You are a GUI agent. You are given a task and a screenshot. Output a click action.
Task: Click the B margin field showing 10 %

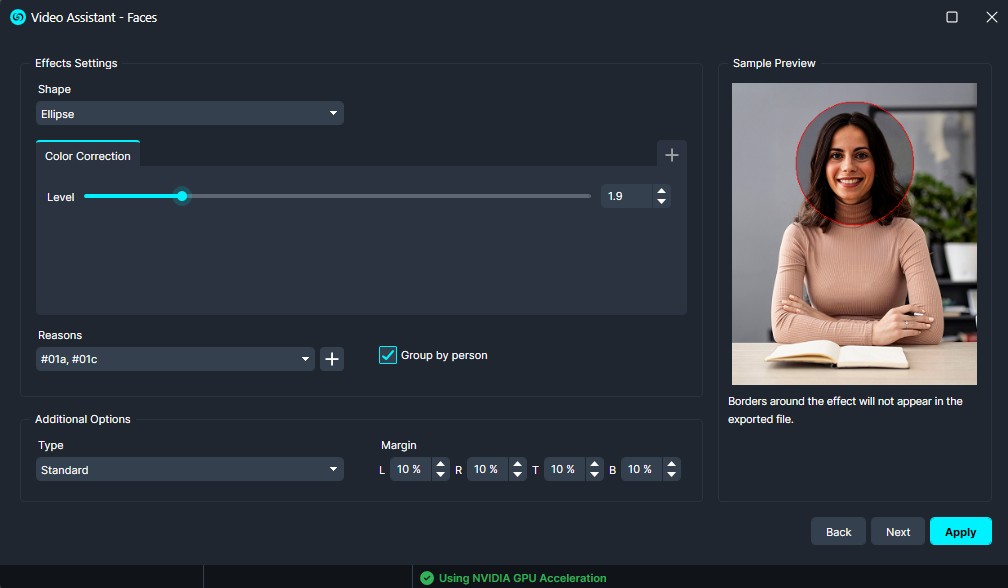(642, 469)
